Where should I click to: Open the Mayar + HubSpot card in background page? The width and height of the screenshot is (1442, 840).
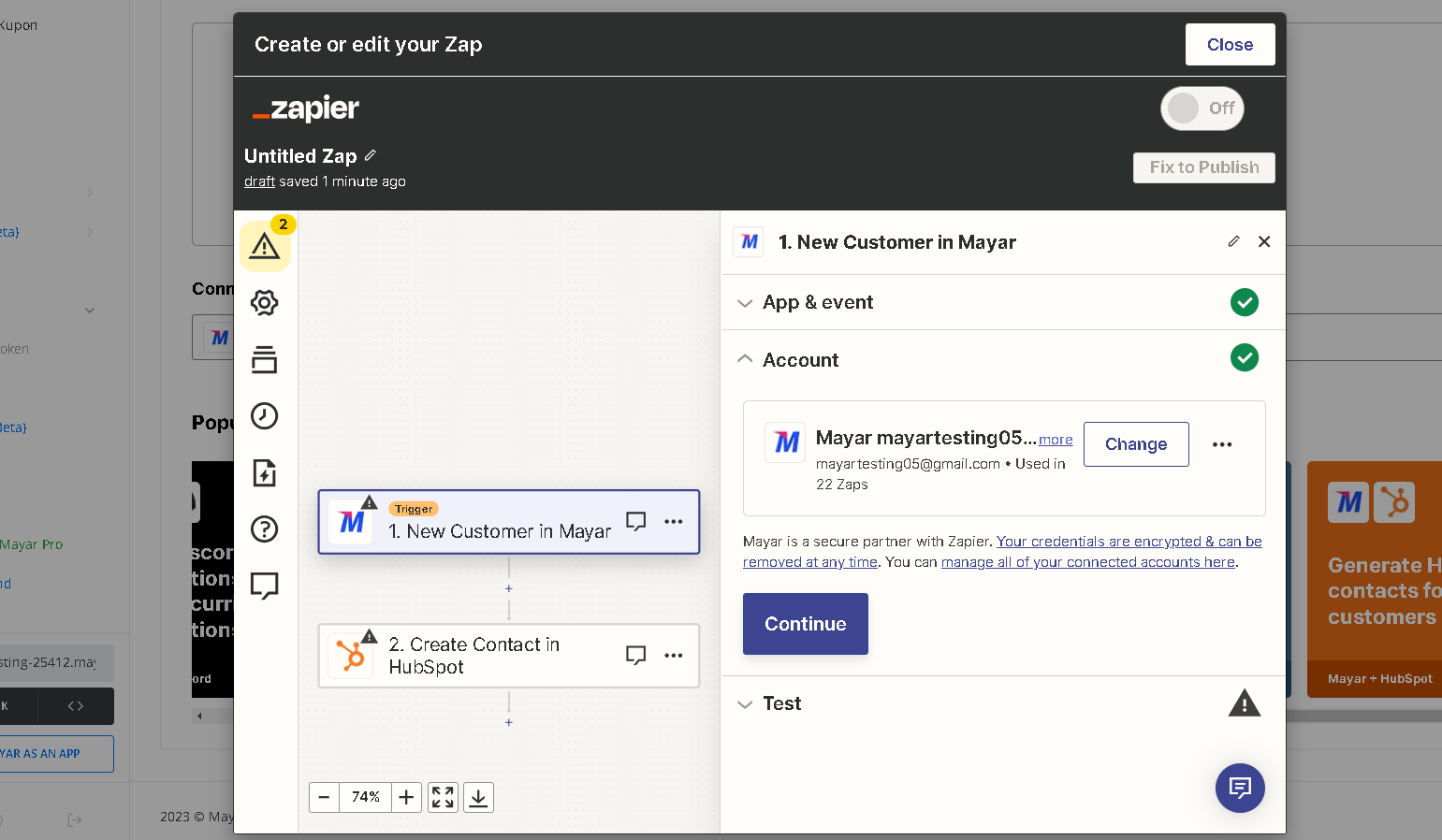1375,580
